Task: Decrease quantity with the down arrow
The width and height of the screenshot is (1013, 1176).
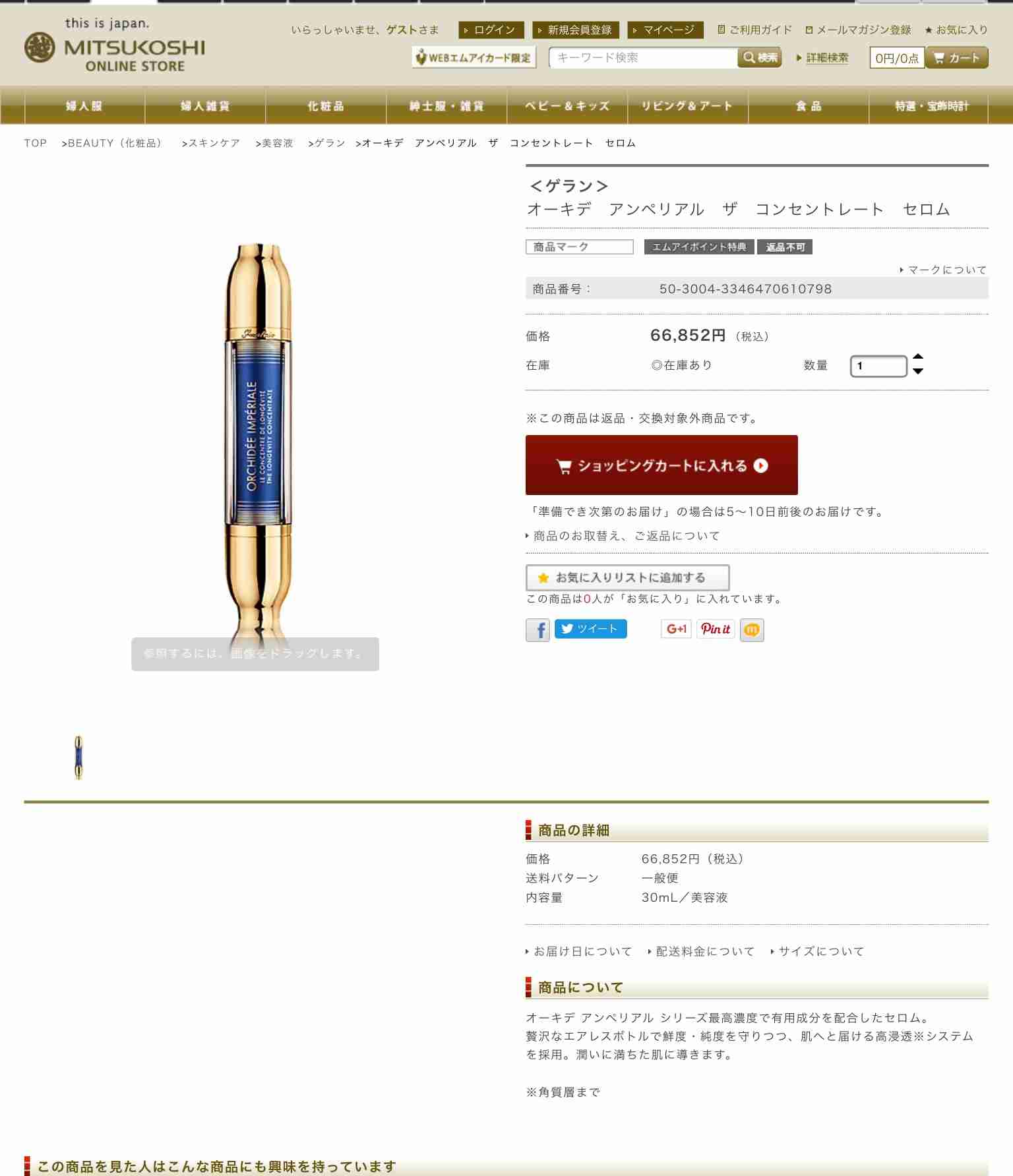Action: 918,372
